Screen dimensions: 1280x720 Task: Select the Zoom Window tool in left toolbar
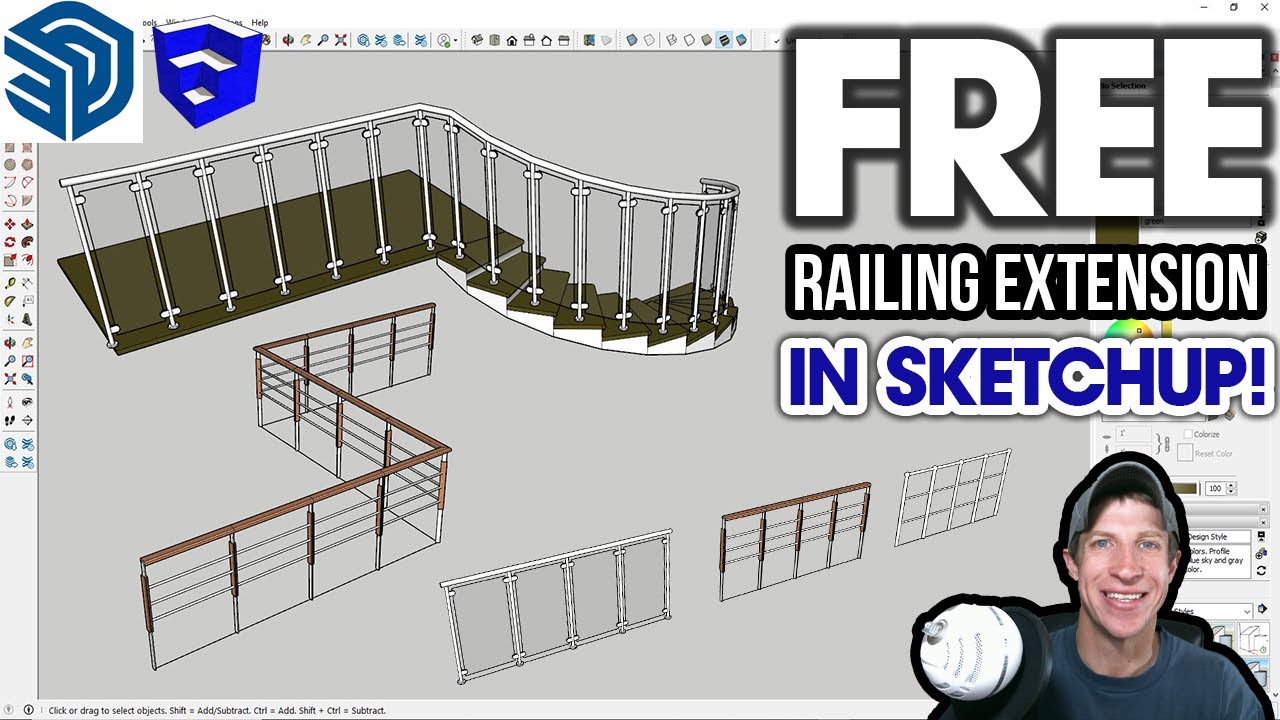click(28, 359)
